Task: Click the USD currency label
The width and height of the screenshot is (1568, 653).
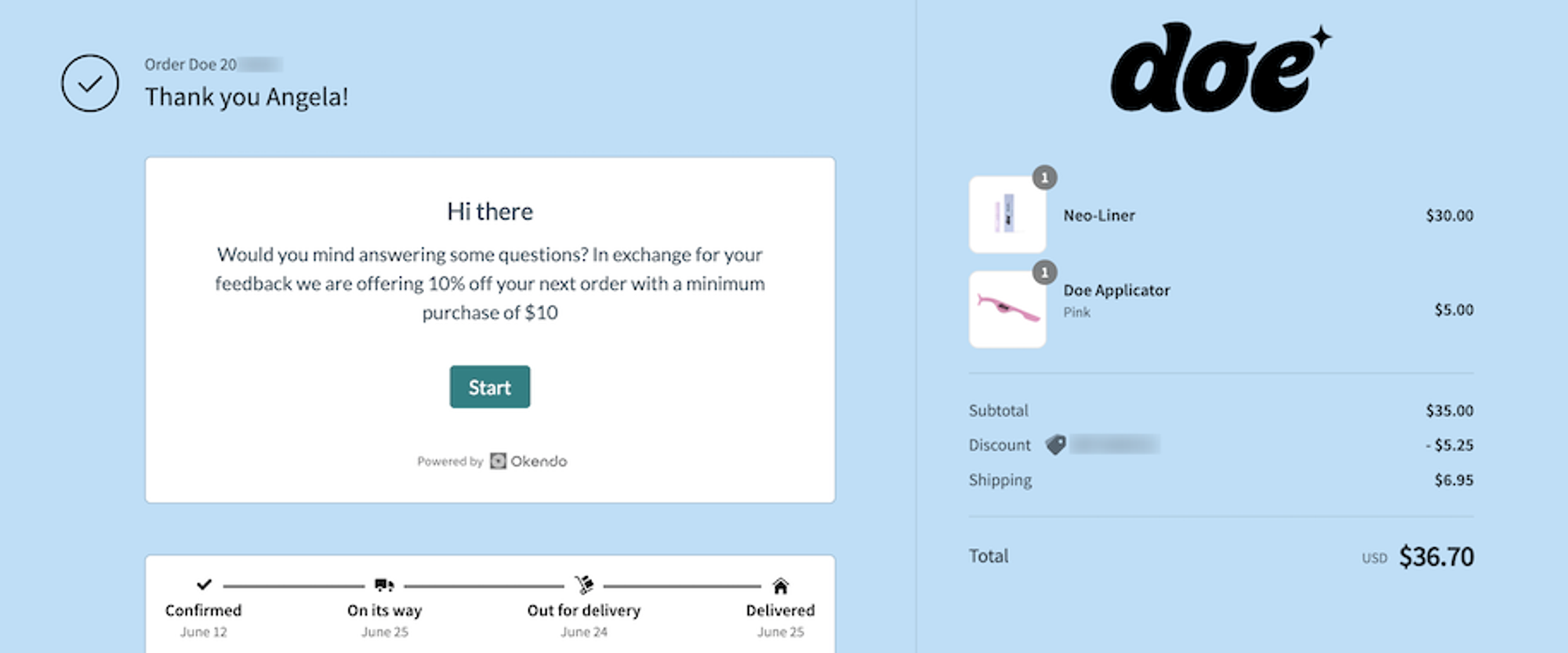Action: 1374,558
